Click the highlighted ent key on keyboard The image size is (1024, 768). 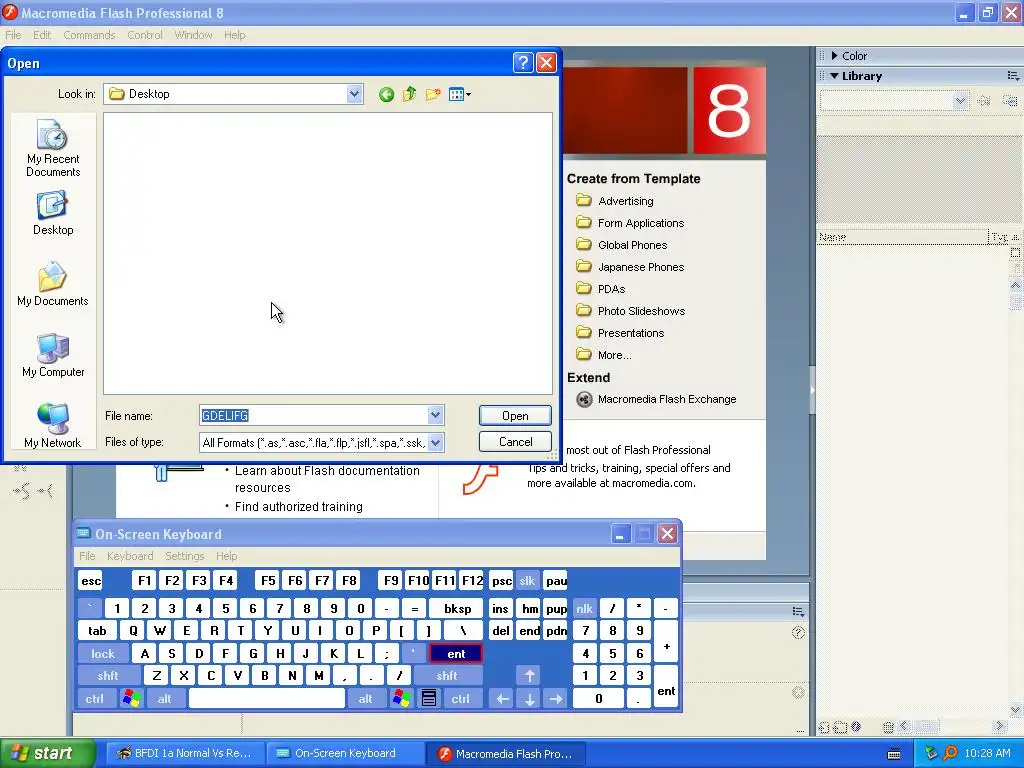pos(456,654)
